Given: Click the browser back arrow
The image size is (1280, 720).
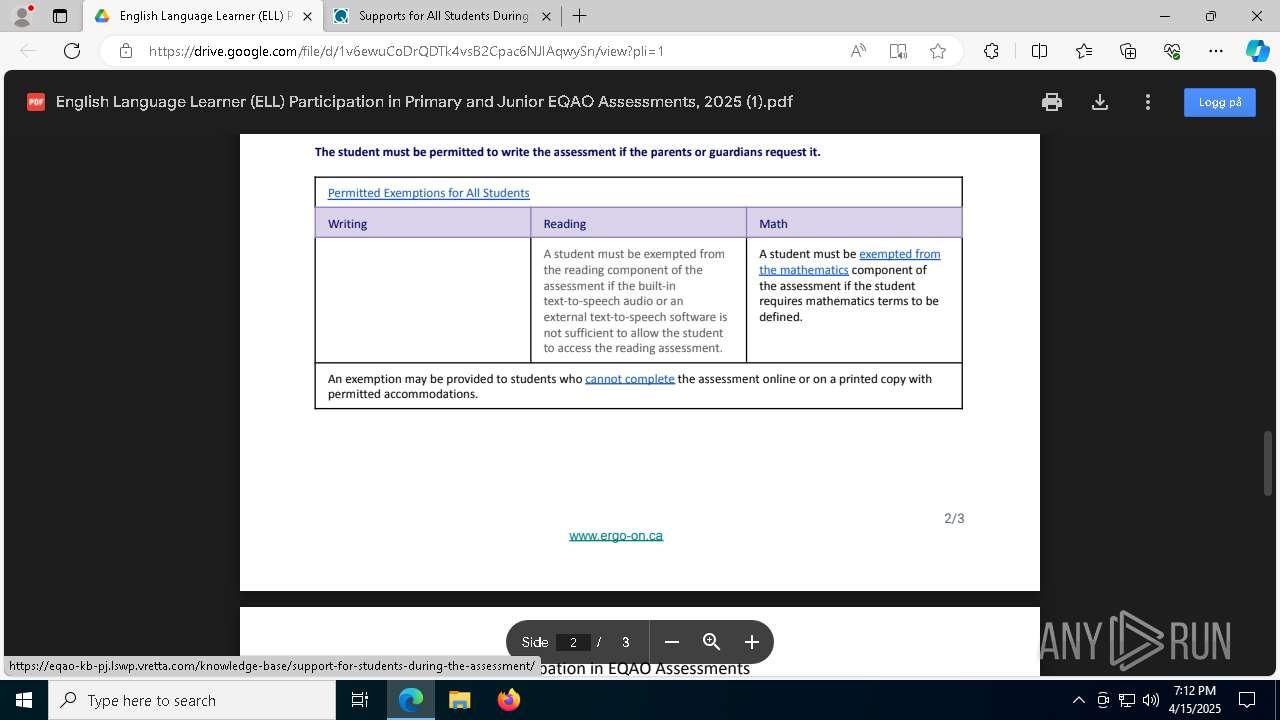Looking at the screenshot, I should tap(28, 51).
